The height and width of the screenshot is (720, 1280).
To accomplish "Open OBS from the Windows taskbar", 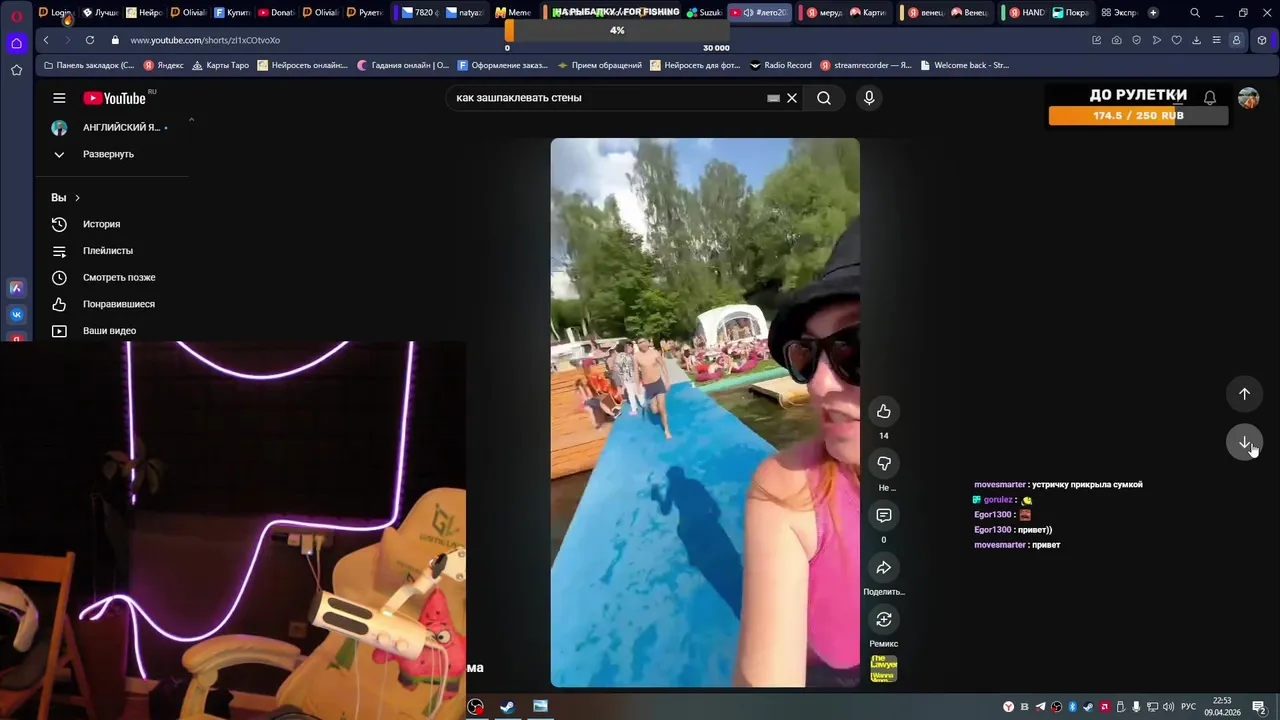I will click(x=476, y=707).
